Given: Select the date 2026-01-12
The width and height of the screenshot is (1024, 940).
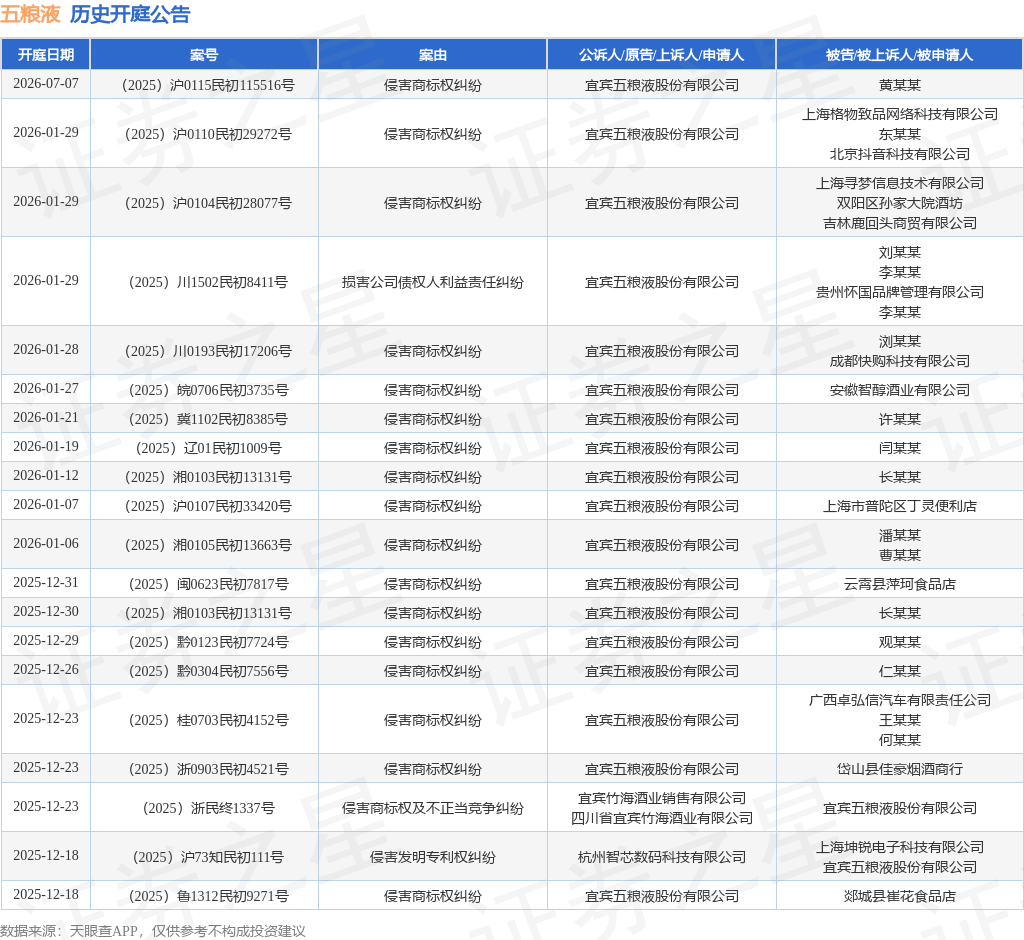Looking at the screenshot, I should (x=46, y=476).
